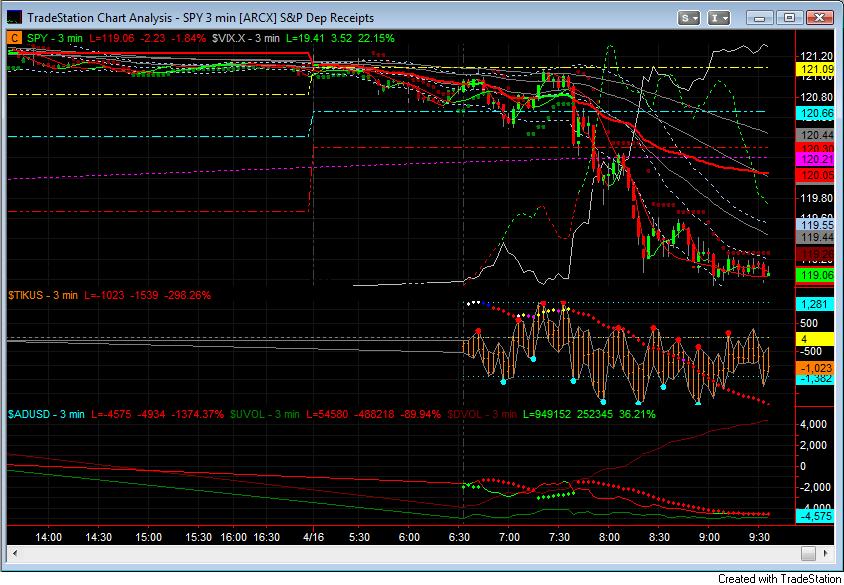The height and width of the screenshot is (585, 844).
Task: Select the 'SPY - 3 min' symbol label
Action: coord(55,38)
